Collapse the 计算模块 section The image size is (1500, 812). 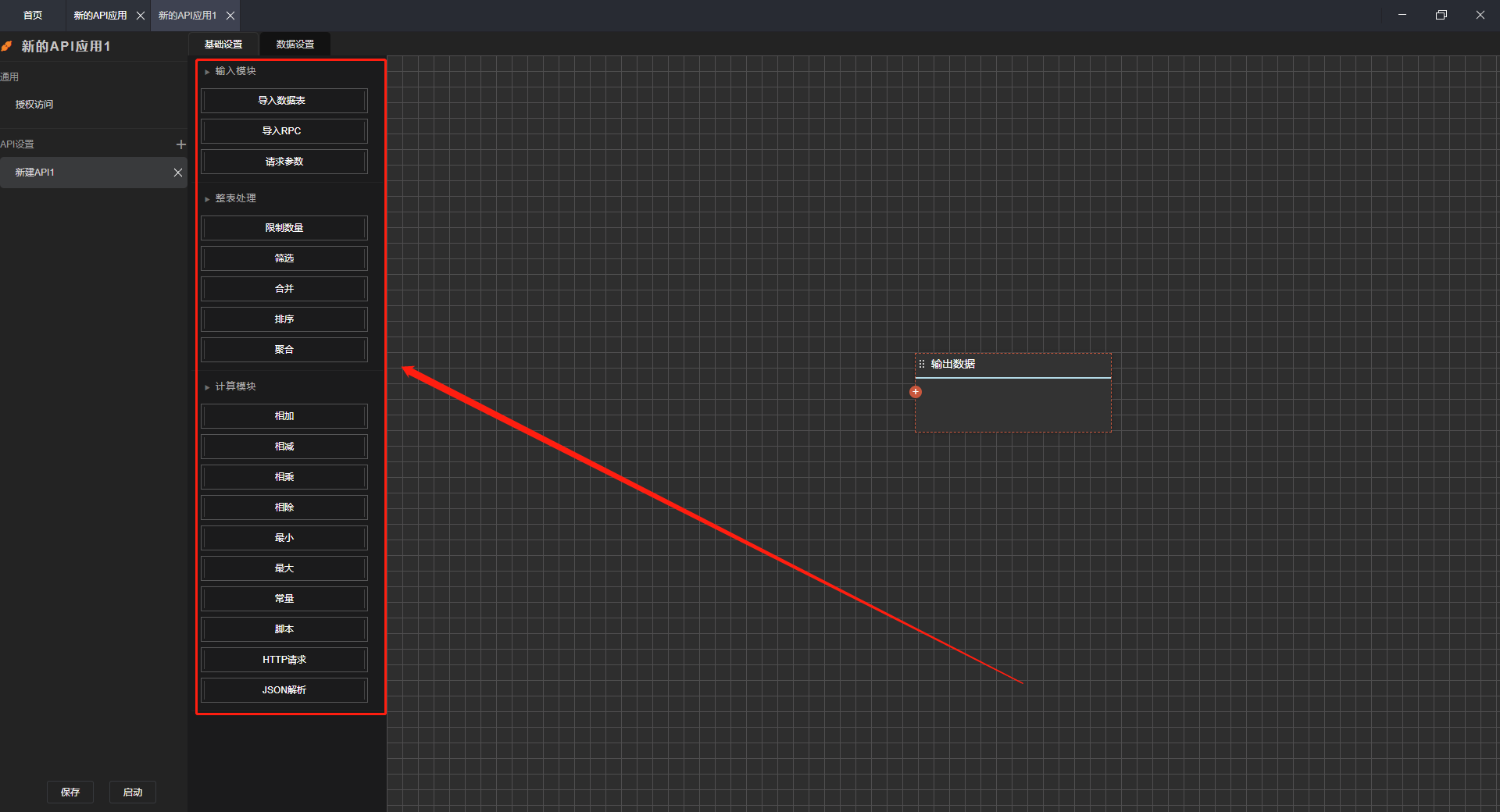coord(207,387)
